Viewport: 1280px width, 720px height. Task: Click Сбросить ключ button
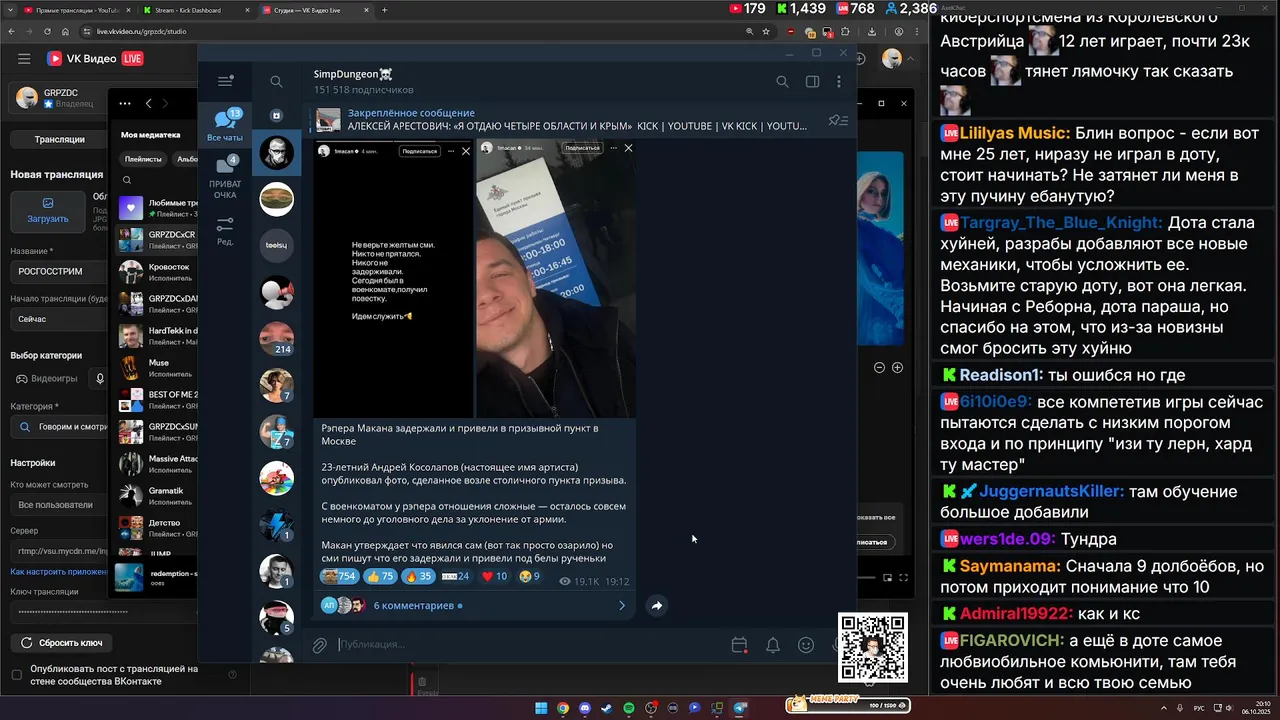(61, 643)
